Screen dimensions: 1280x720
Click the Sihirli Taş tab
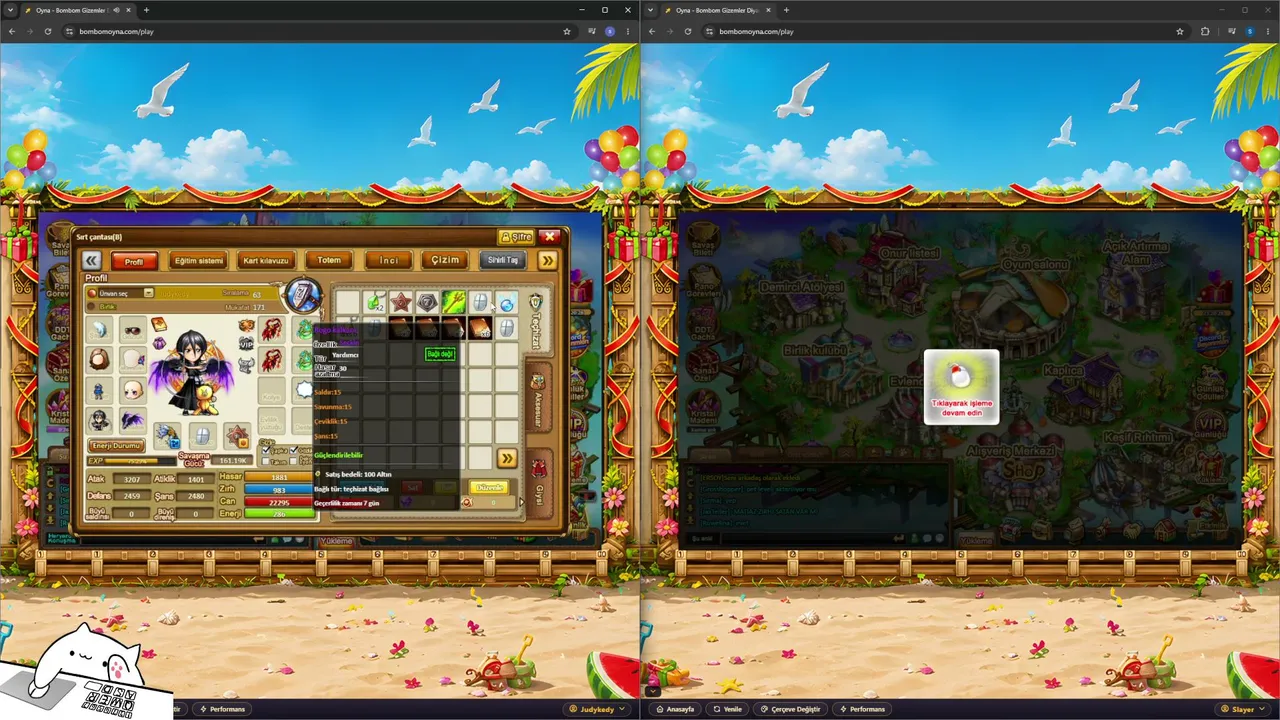click(502, 260)
